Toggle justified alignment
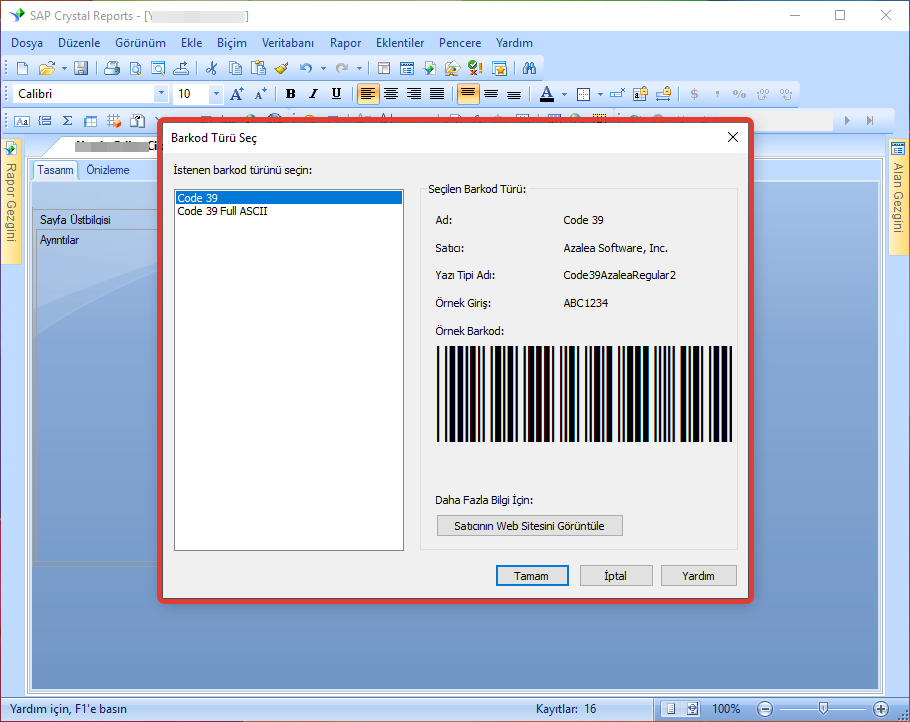Image resolution: width=910 pixels, height=722 pixels. coord(437,94)
